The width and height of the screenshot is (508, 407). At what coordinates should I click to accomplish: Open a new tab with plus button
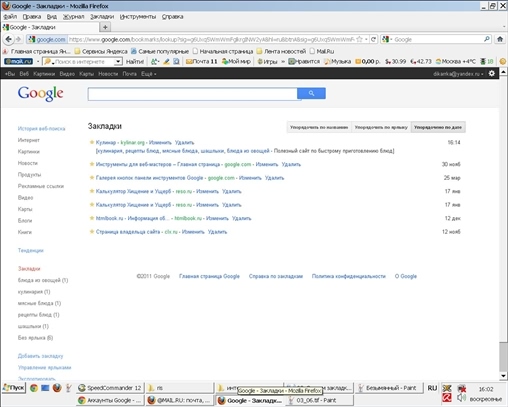point(105,27)
